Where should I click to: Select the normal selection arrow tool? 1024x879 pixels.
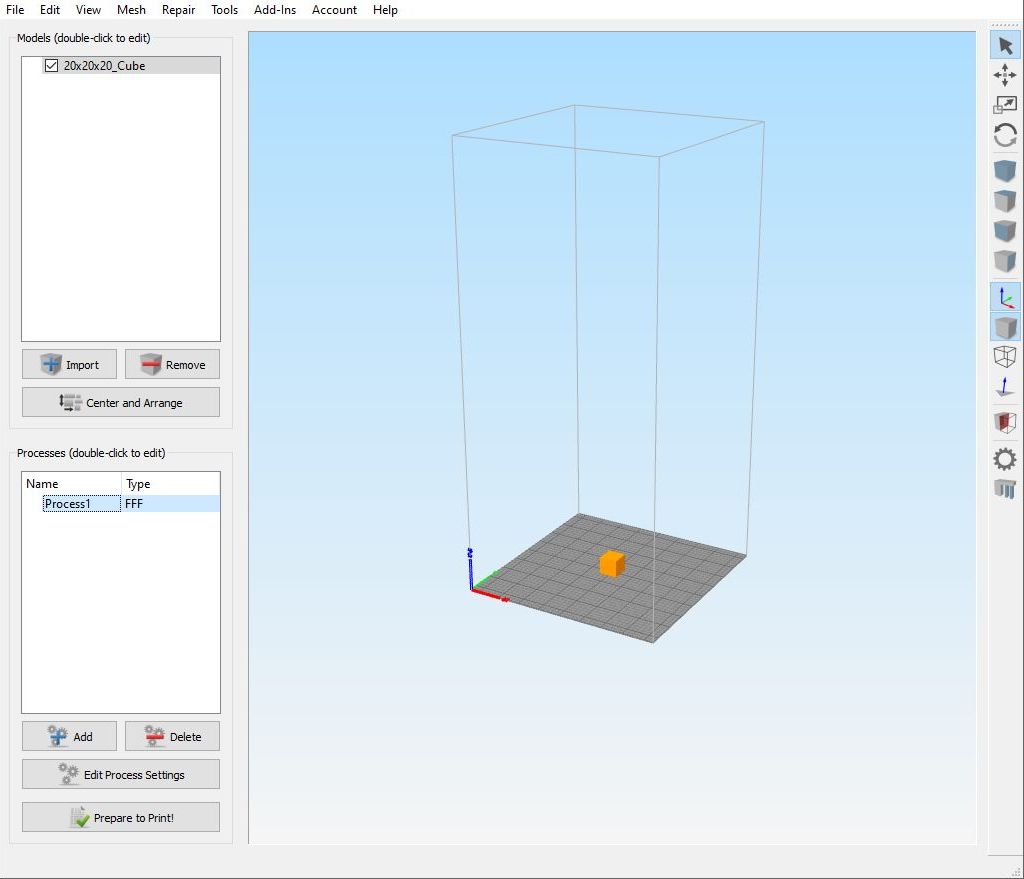(1005, 46)
